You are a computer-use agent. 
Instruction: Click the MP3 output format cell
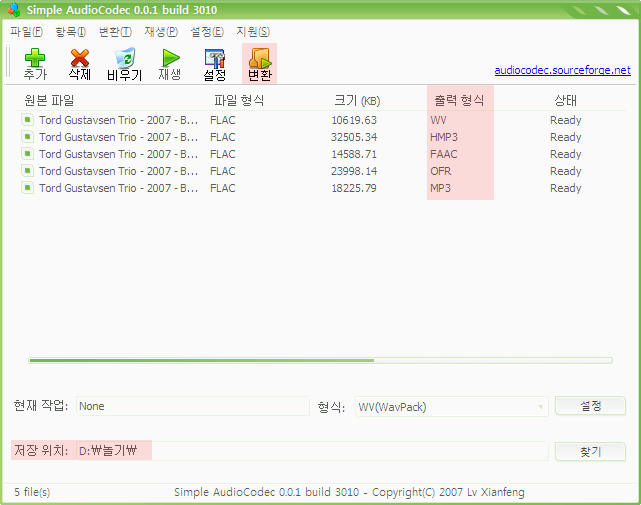tap(440, 188)
